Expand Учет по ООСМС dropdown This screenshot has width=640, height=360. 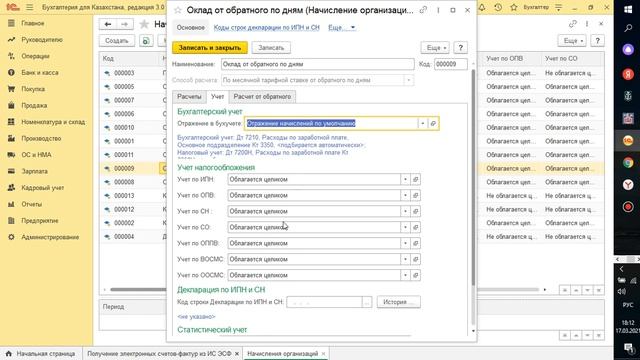405,275
